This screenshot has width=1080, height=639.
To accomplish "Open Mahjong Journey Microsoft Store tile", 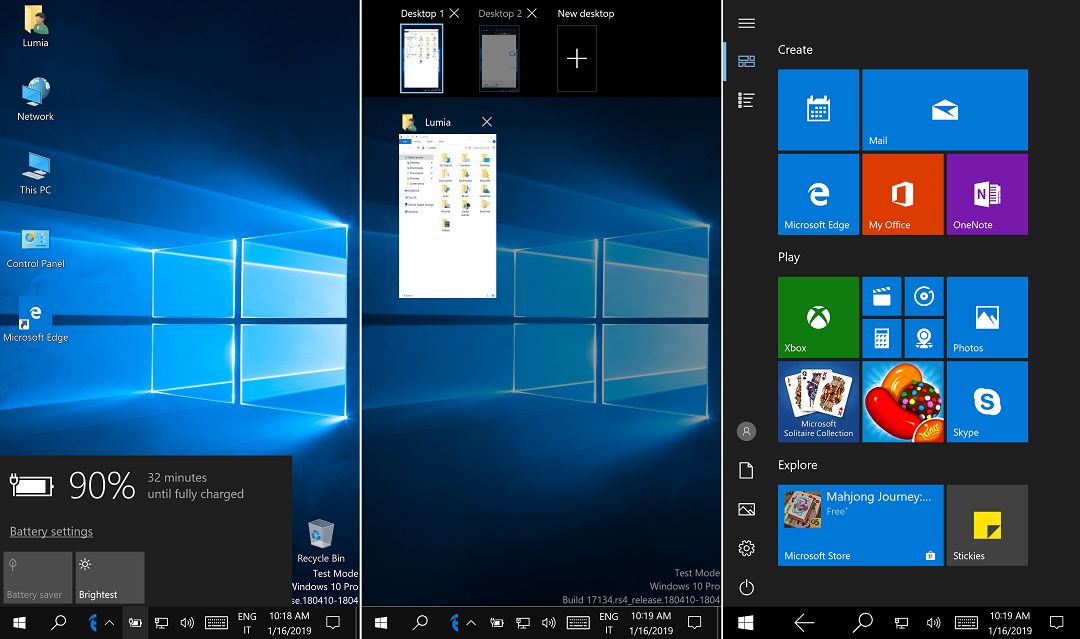I will (x=860, y=525).
